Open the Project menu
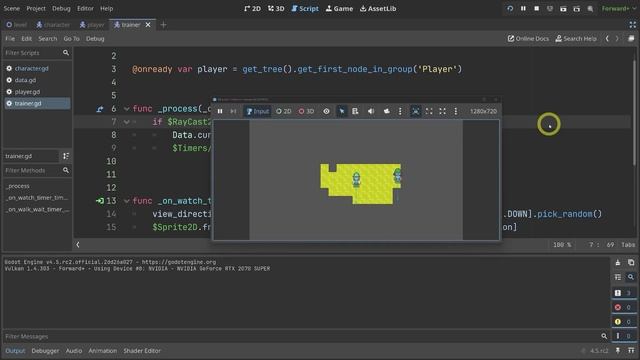The image size is (640, 360). click(x=36, y=8)
